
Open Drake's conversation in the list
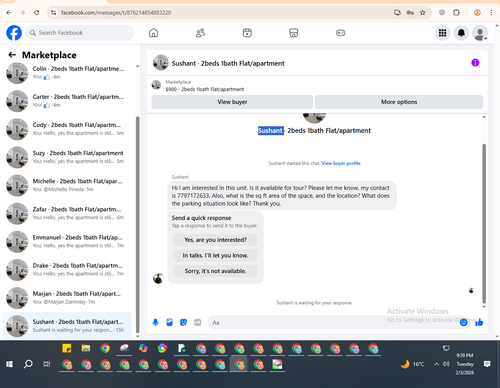pyautogui.click(x=68, y=270)
